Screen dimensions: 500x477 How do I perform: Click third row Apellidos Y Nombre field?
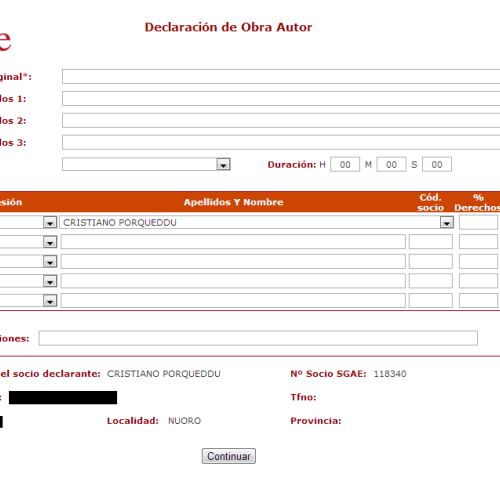[233, 261]
